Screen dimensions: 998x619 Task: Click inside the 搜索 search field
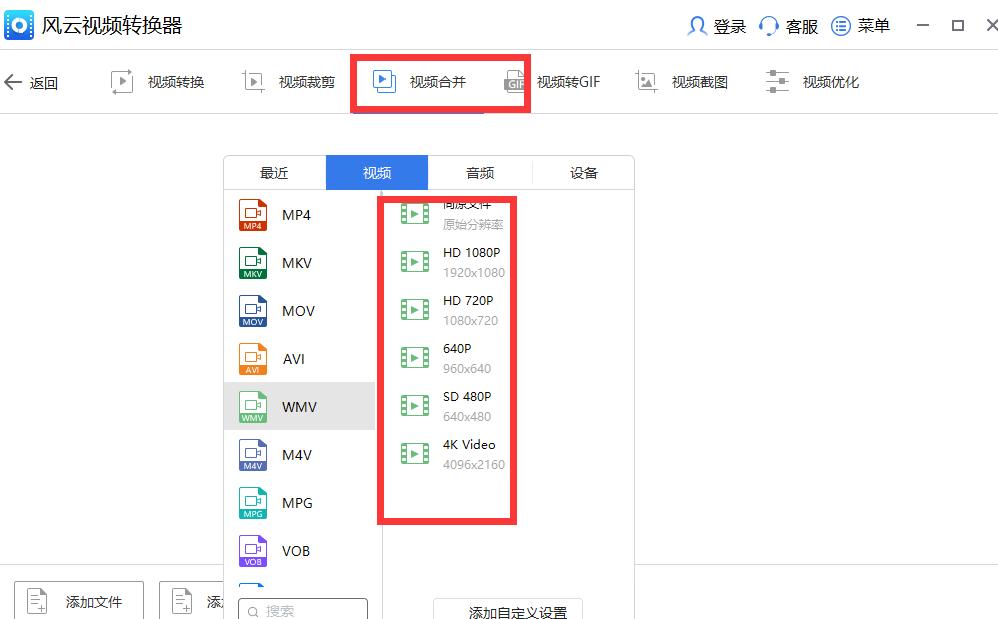(302, 608)
